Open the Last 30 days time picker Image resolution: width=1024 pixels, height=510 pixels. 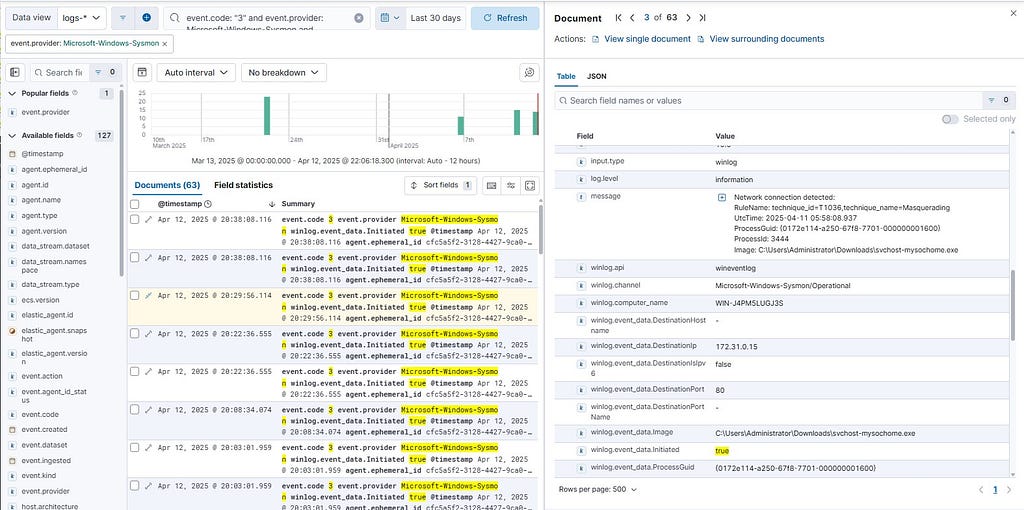tap(436, 18)
